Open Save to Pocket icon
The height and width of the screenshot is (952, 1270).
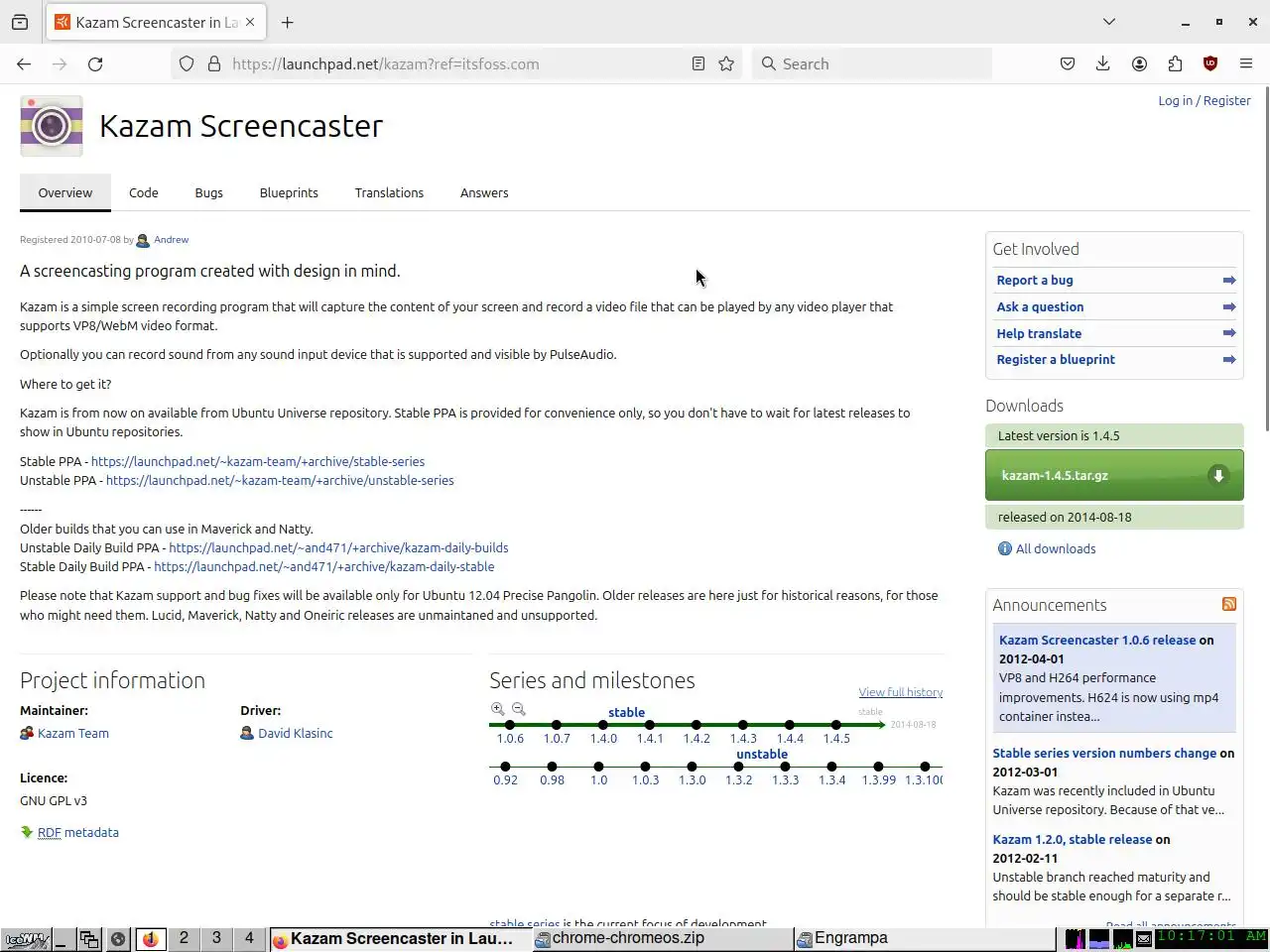[x=1068, y=63]
